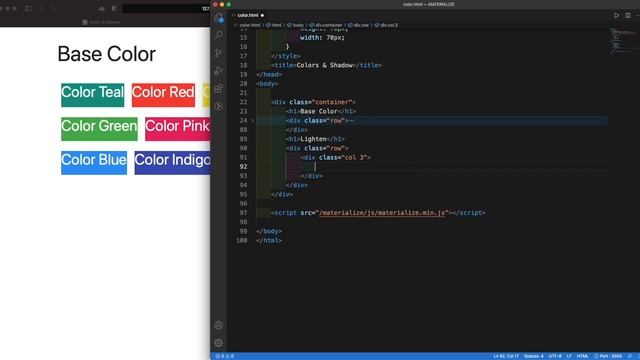The width and height of the screenshot is (640, 360).
Task: Click the closing html tag on line 100
Action: (269, 240)
